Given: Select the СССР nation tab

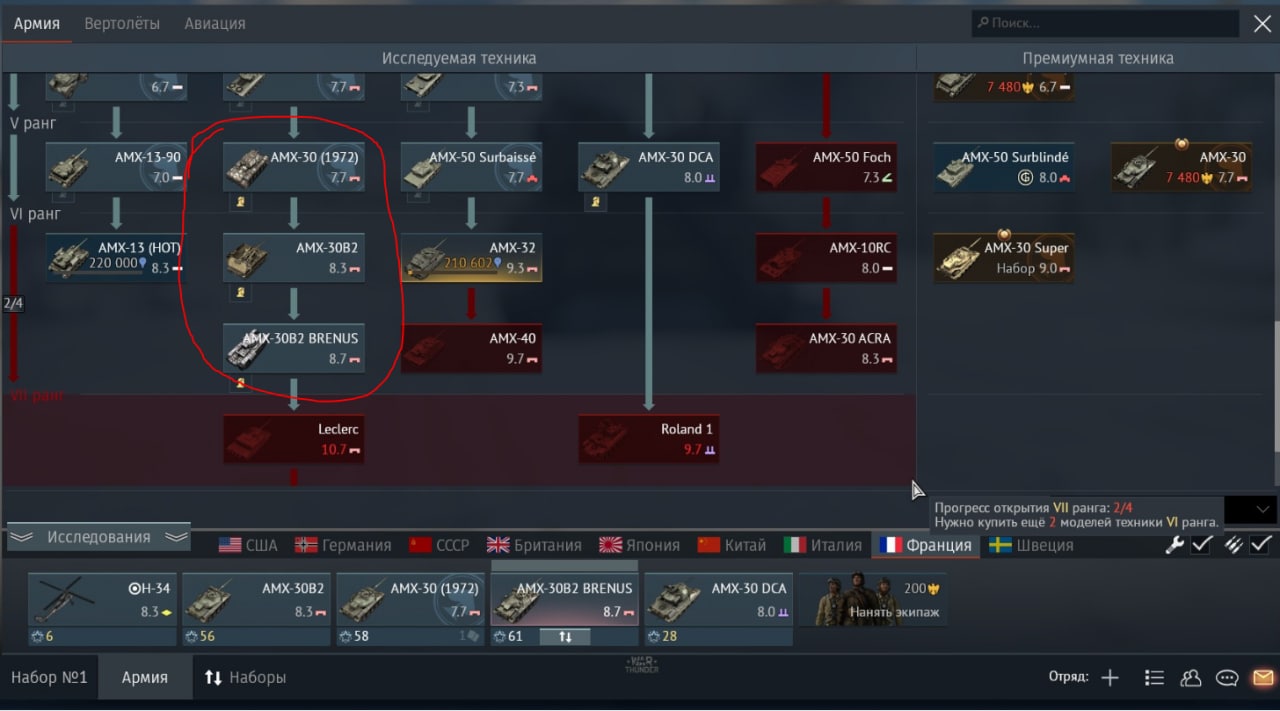Looking at the screenshot, I should (439, 545).
